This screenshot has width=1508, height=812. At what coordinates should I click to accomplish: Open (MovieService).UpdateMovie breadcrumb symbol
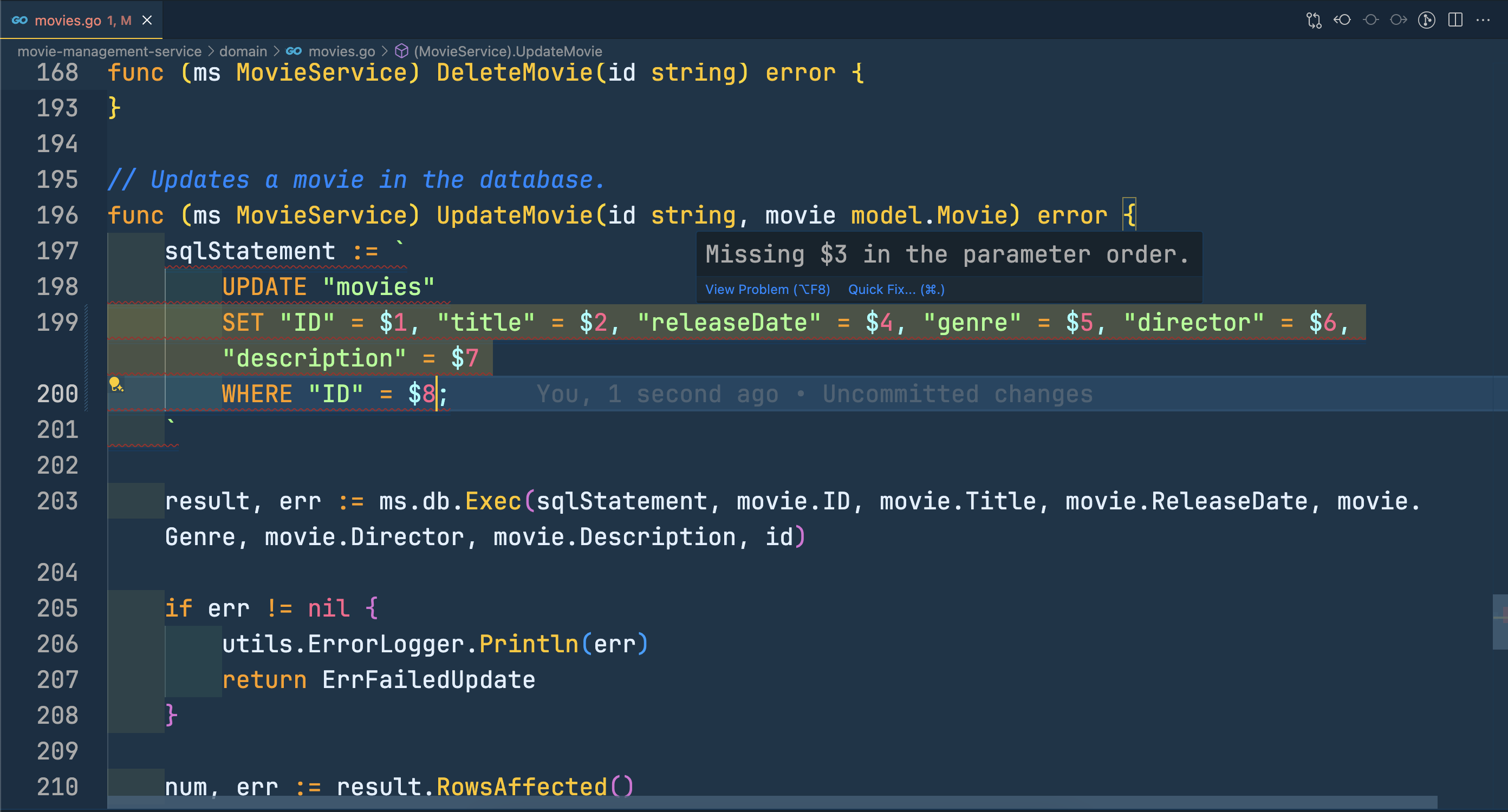pyautogui.click(x=507, y=51)
